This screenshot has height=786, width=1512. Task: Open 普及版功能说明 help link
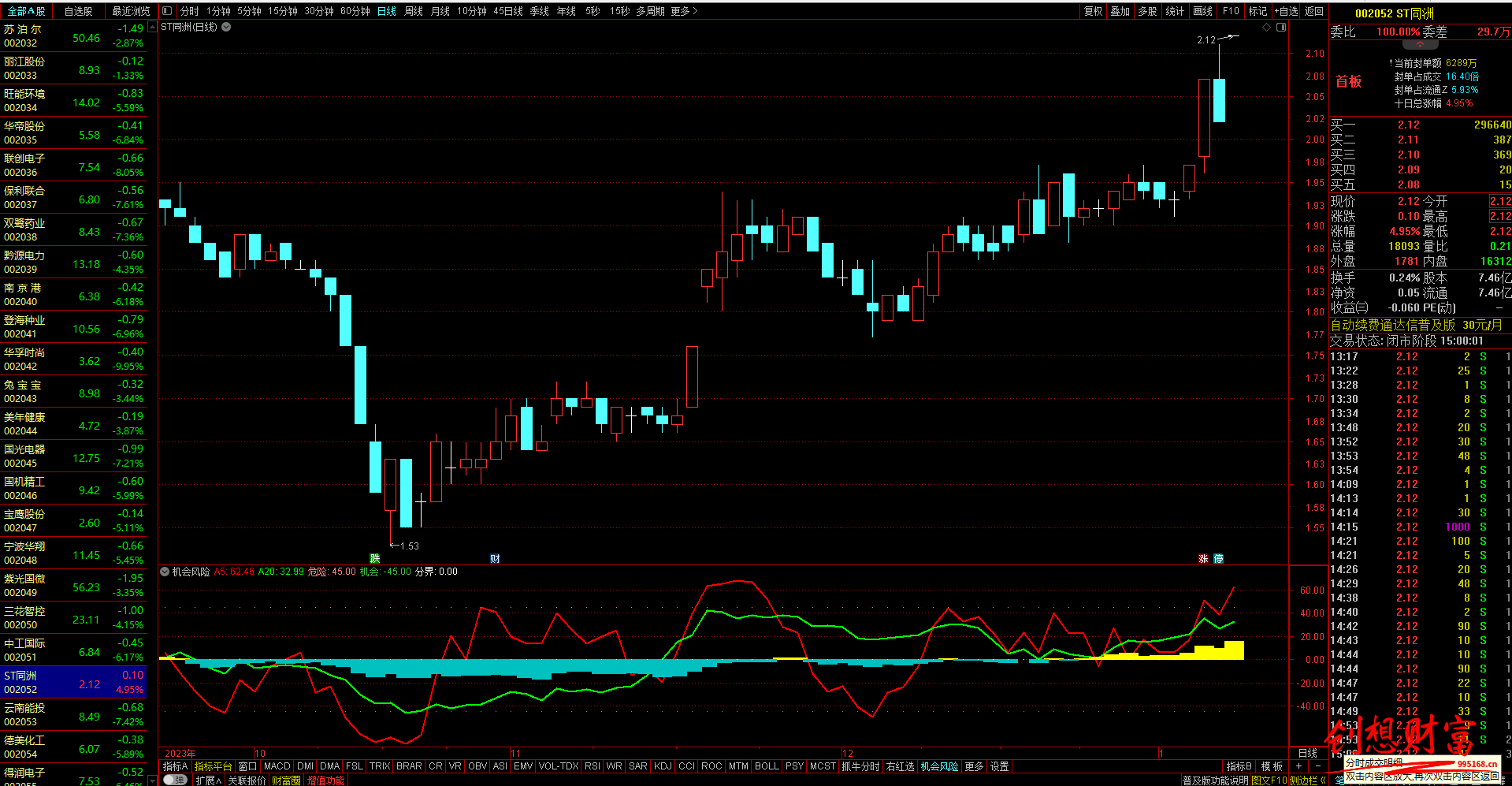pos(1215,780)
